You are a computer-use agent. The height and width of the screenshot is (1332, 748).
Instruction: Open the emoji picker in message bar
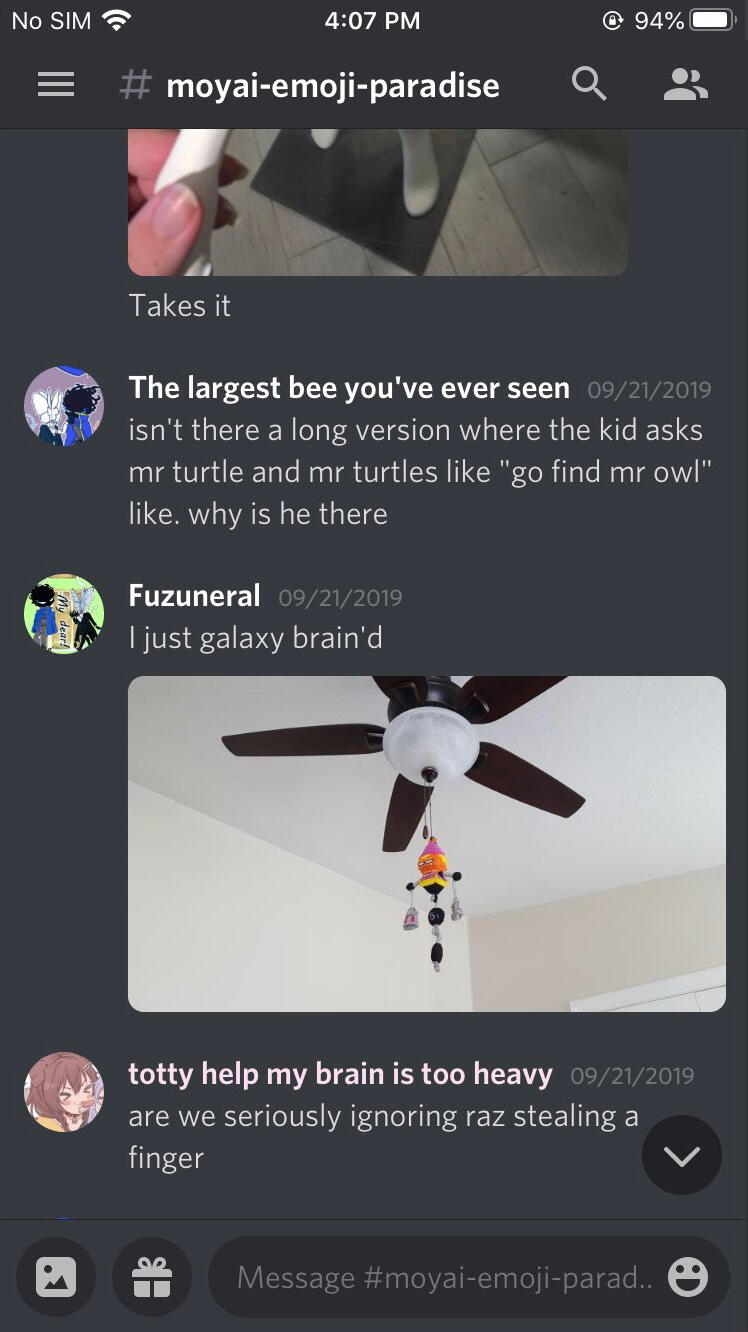688,1277
